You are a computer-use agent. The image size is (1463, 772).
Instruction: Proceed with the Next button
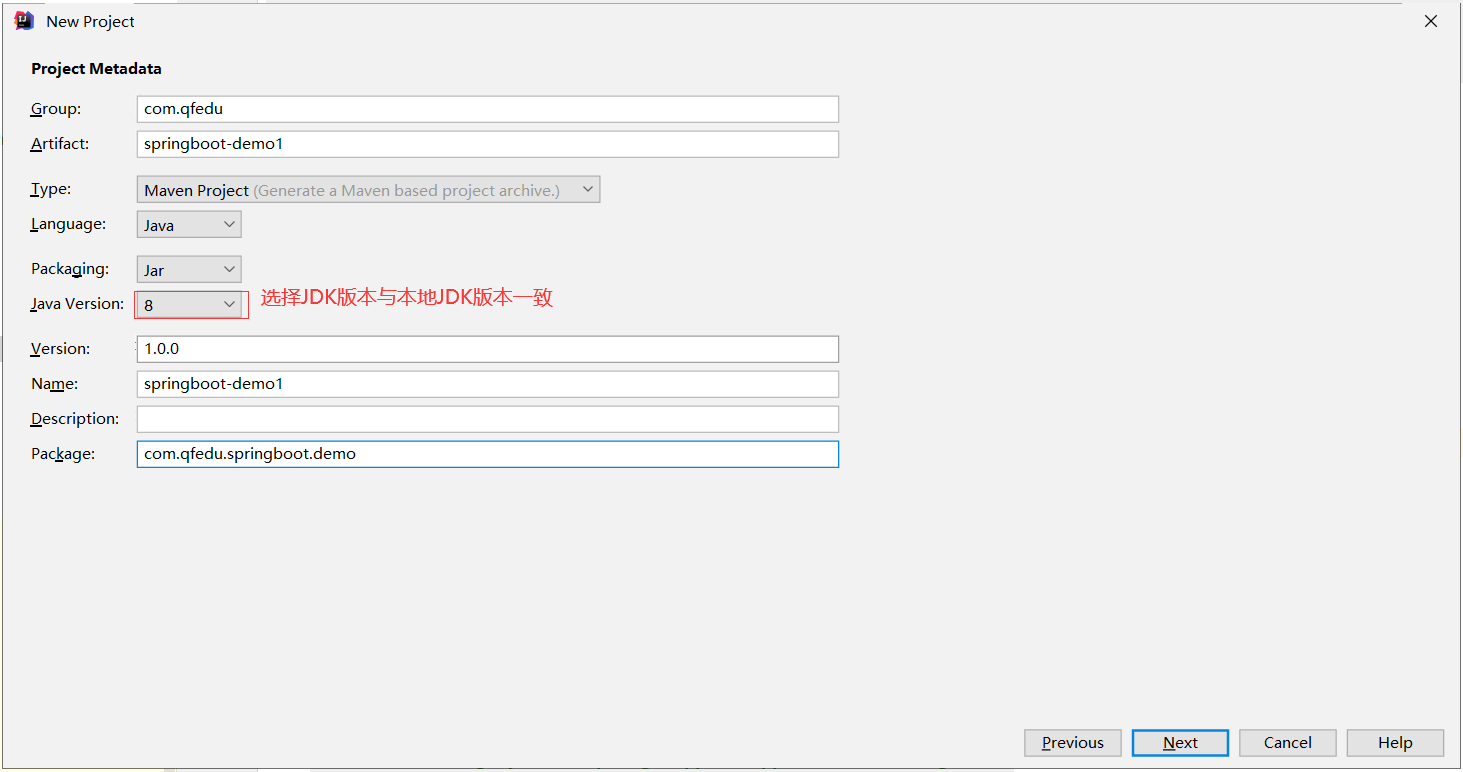pyautogui.click(x=1180, y=743)
